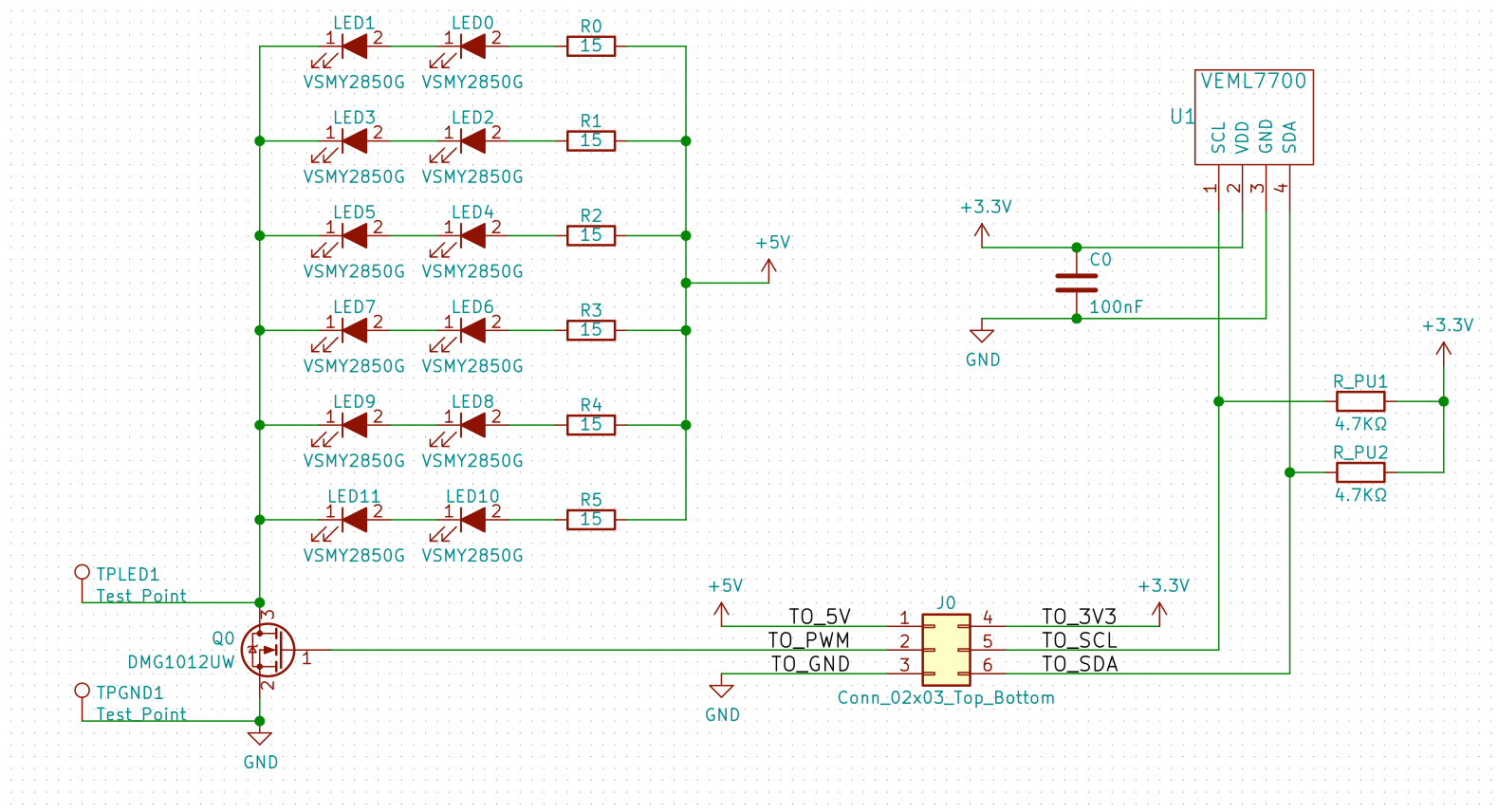Select the LED10 diode symbol
Image resolution: width=1498 pixels, height=812 pixels.
pyautogui.click(x=472, y=519)
